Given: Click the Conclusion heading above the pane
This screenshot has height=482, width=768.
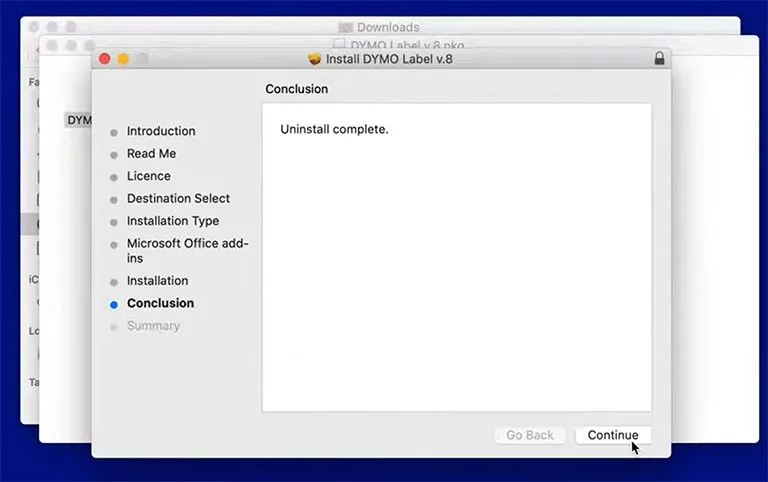Looking at the screenshot, I should 297,89.
